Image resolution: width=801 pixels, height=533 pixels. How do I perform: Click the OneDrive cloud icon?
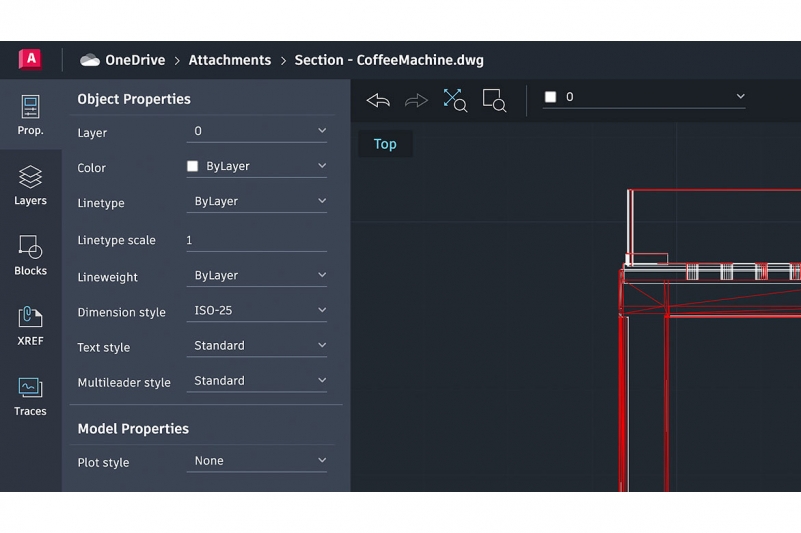click(x=89, y=60)
